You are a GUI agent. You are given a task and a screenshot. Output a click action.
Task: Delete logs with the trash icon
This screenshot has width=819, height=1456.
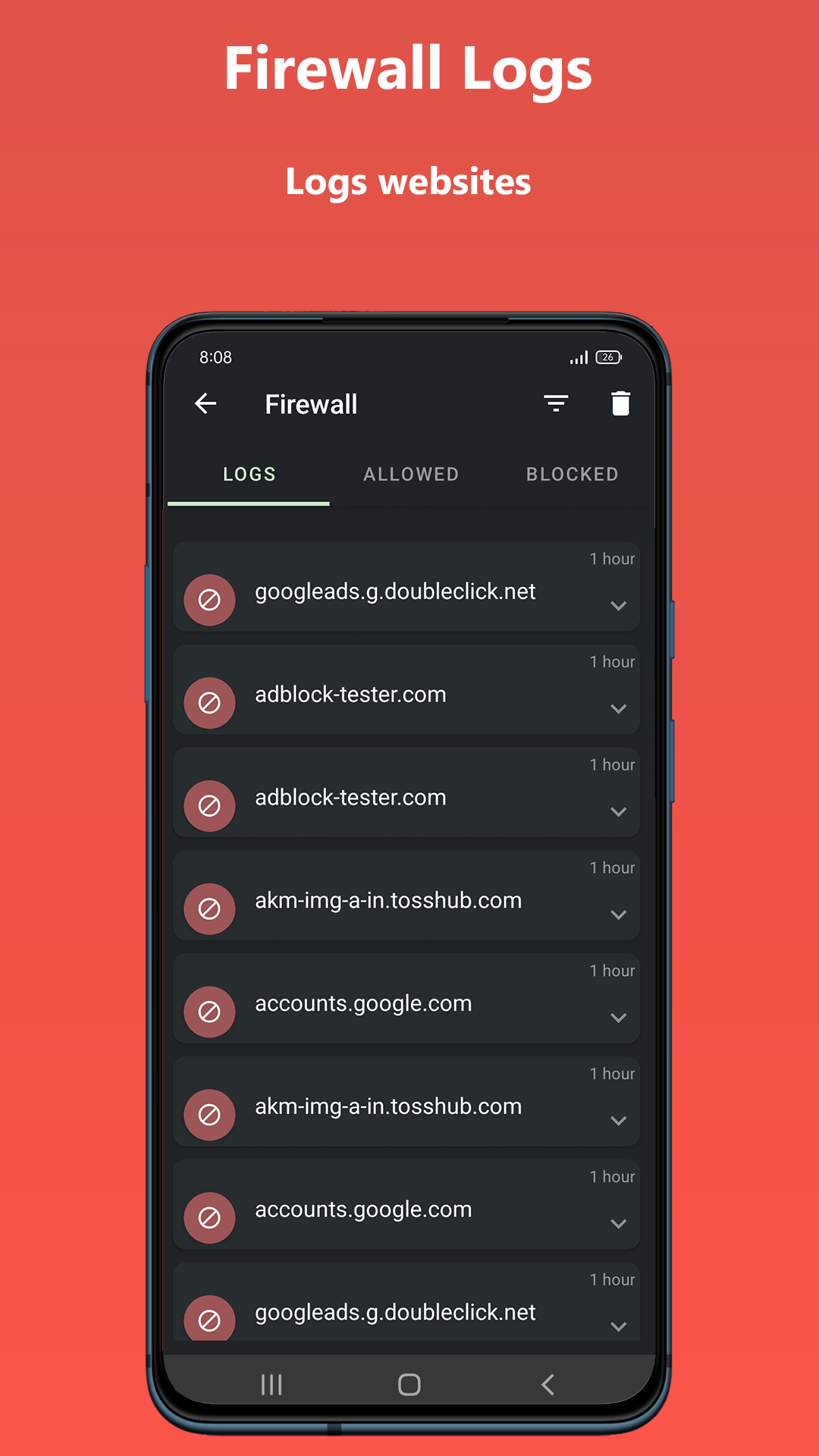pyautogui.click(x=620, y=403)
